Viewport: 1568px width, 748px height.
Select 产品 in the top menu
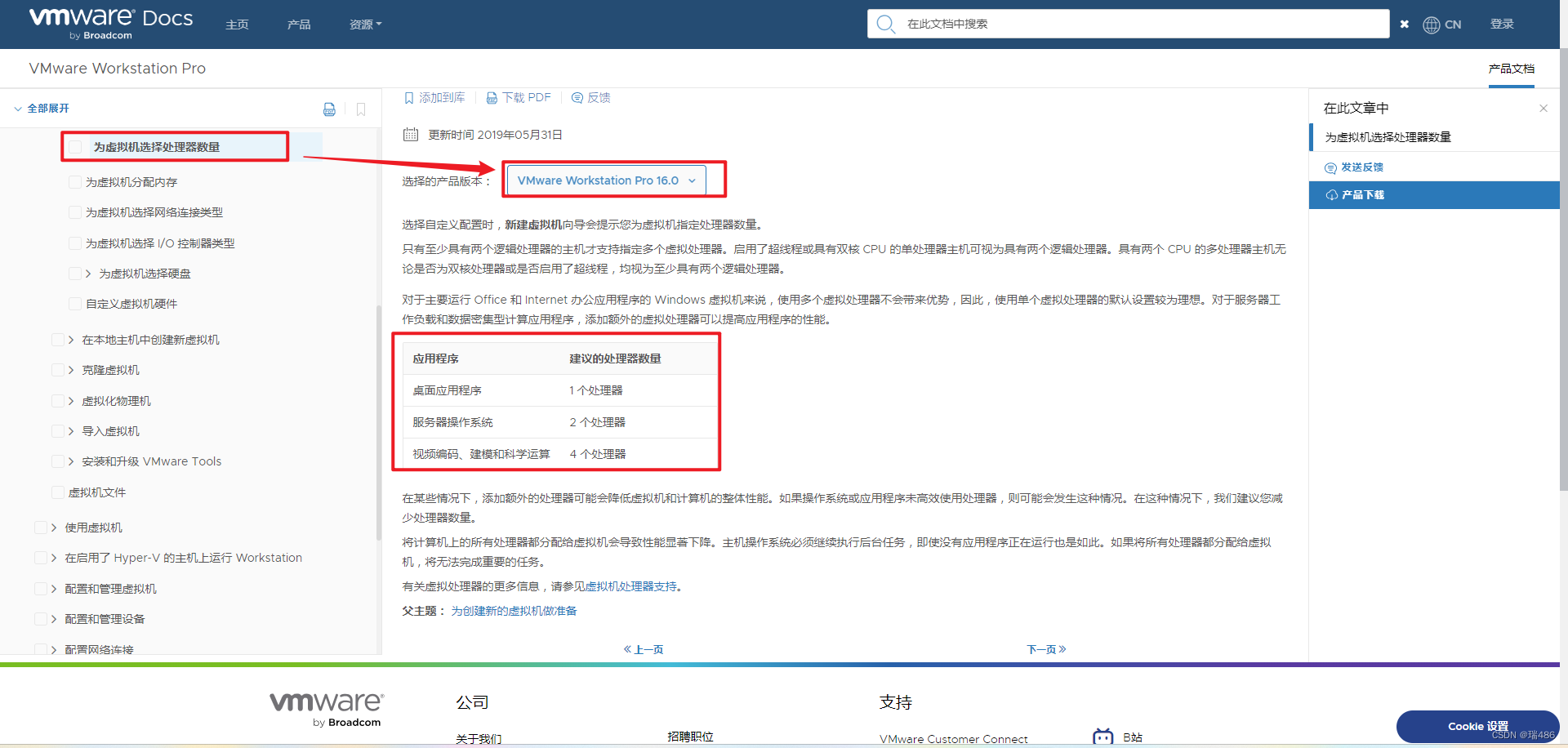pyautogui.click(x=299, y=24)
